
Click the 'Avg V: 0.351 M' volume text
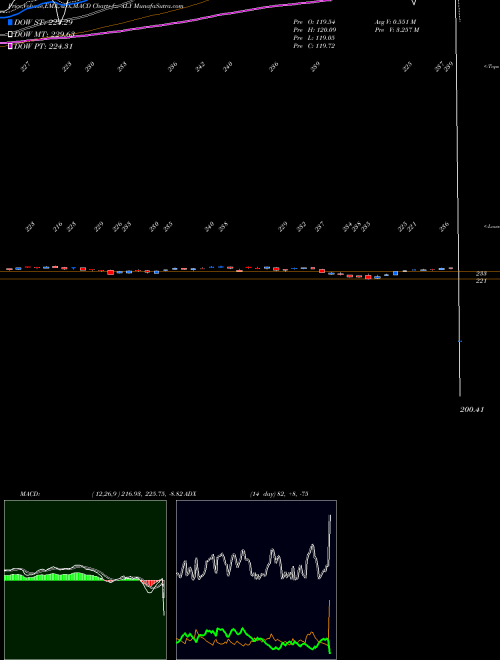pos(396,21)
